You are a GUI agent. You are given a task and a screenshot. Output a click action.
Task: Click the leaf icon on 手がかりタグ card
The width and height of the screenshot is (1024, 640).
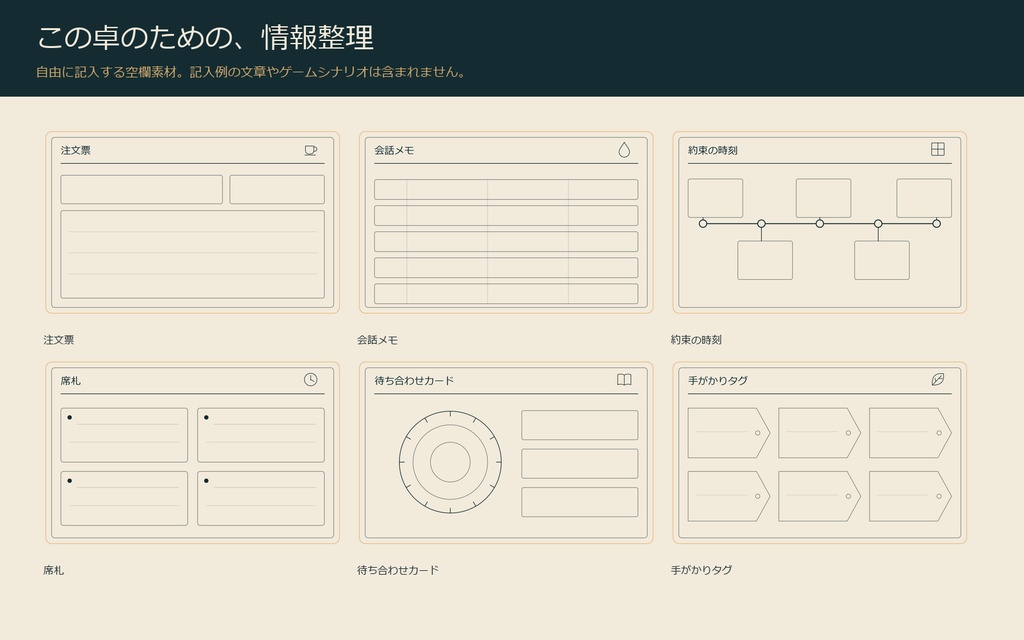click(x=938, y=379)
